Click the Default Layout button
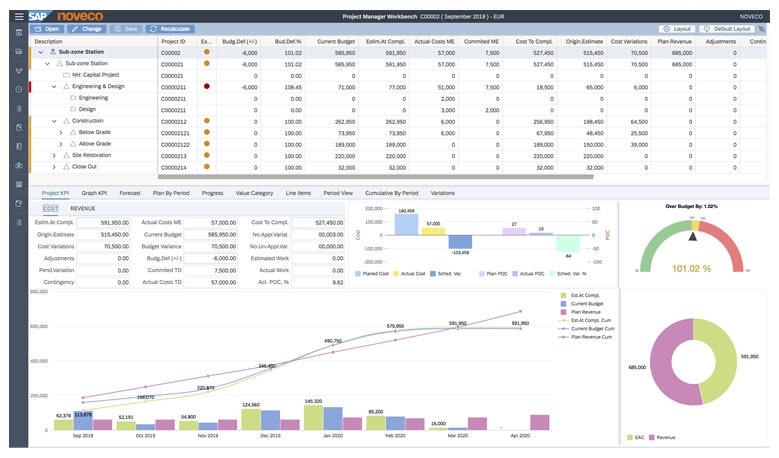This screenshot has height=458, width=779. pos(727,29)
